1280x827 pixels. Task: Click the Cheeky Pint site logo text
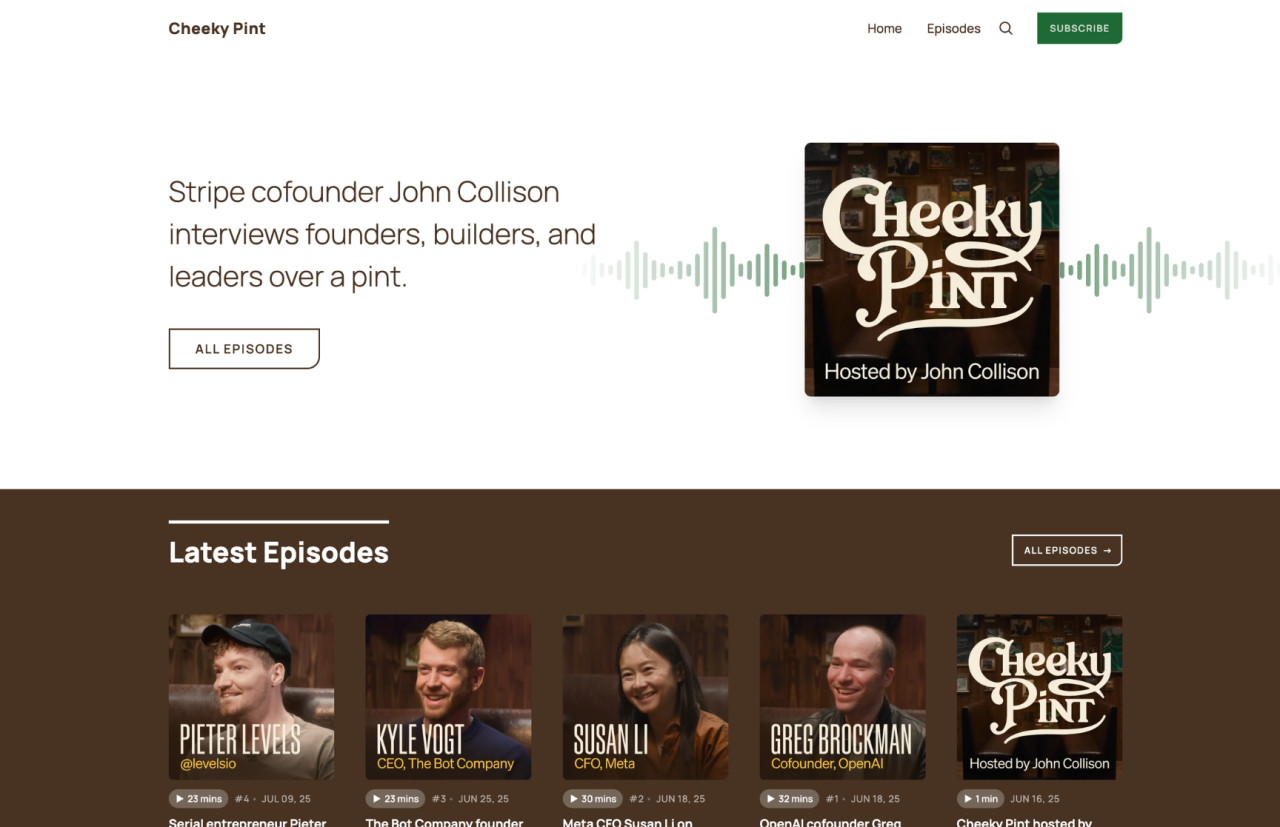click(217, 28)
